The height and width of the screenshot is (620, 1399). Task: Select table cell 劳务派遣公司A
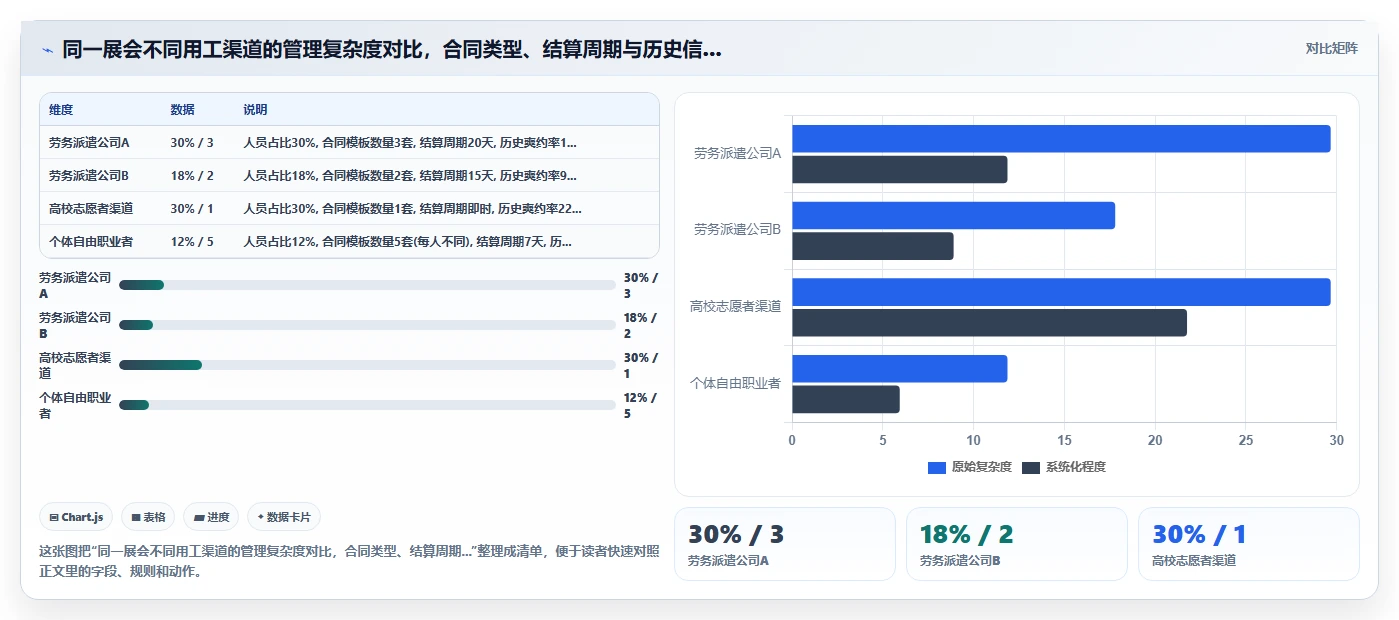89,143
